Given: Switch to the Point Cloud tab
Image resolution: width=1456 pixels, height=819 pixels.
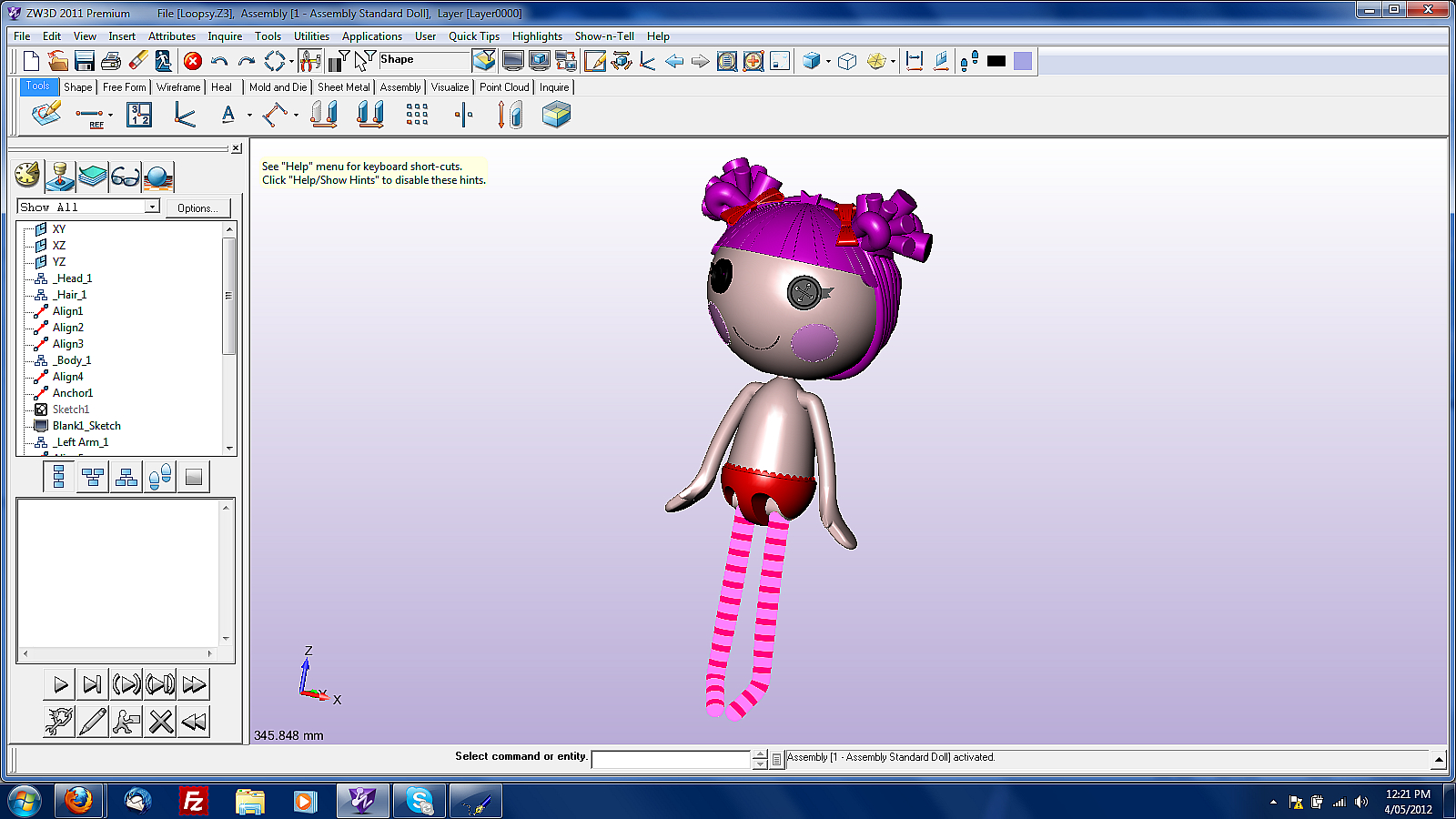Looking at the screenshot, I should tap(504, 87).
